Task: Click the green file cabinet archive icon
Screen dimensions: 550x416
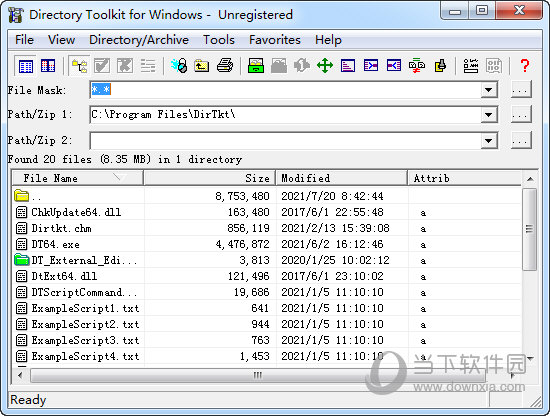Action: [256, 66]
